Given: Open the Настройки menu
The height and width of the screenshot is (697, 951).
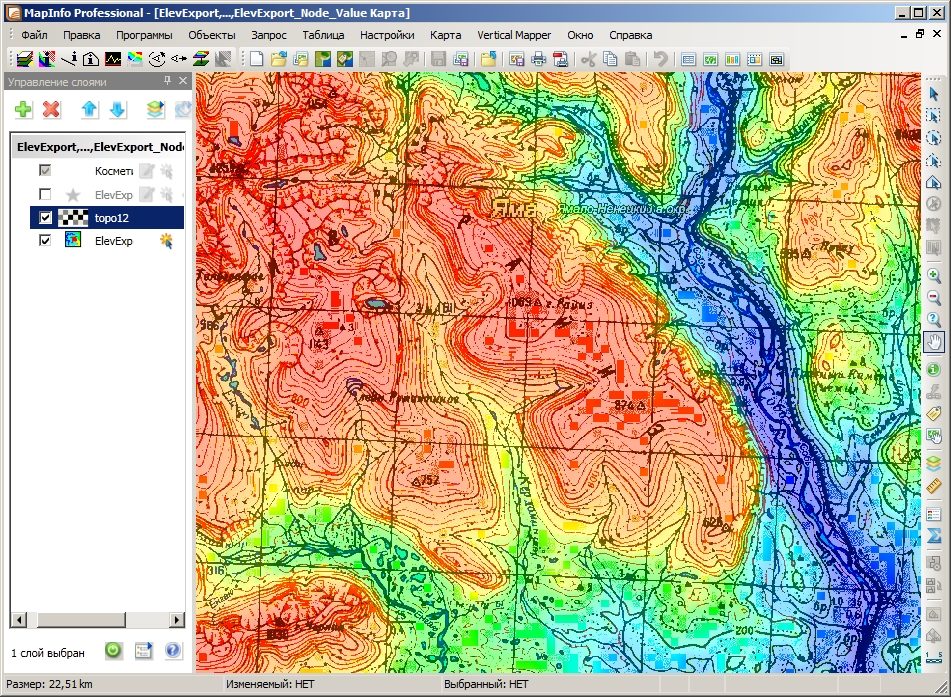Looking at the screenshot, I should click(x=387, y=35).
